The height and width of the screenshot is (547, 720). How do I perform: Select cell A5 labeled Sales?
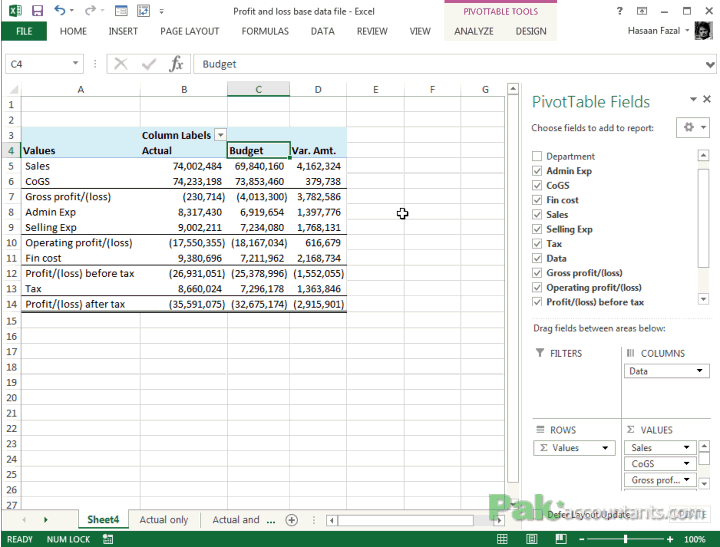coord(80,166)
